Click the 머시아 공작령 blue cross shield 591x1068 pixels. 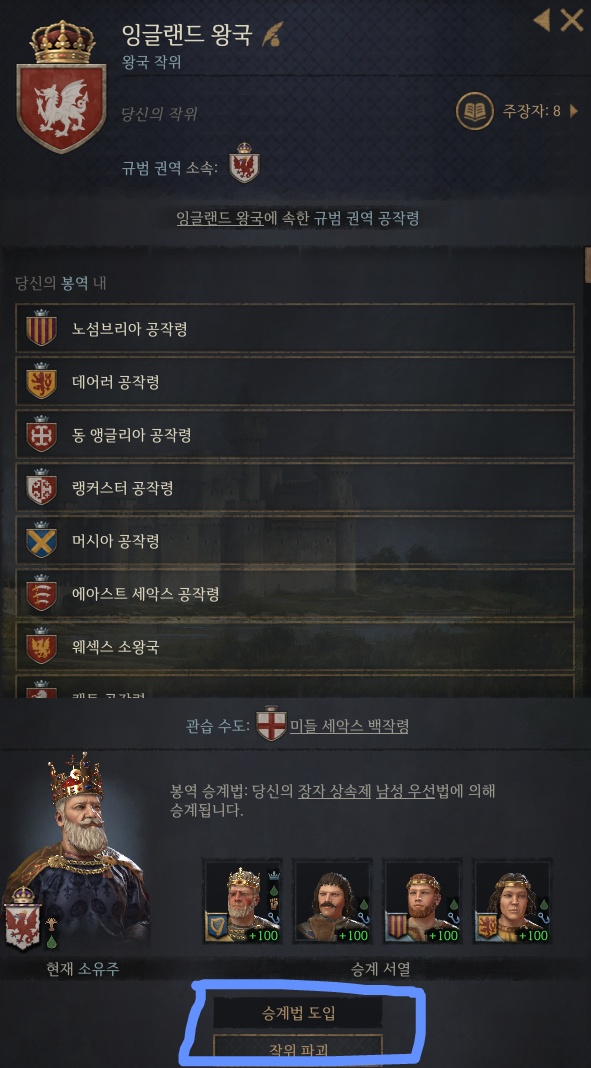[x=42, y=541]
